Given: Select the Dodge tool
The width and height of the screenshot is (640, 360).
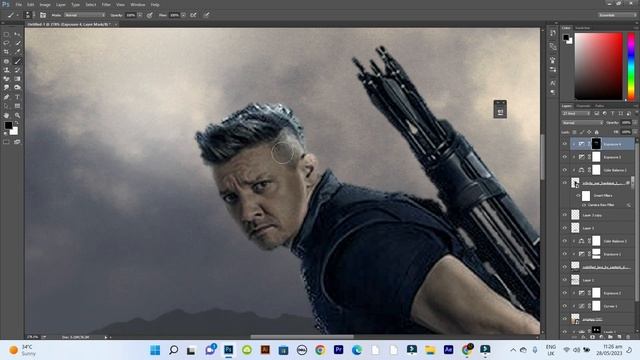Looking at the screenshot, I should tap(18, 88).
